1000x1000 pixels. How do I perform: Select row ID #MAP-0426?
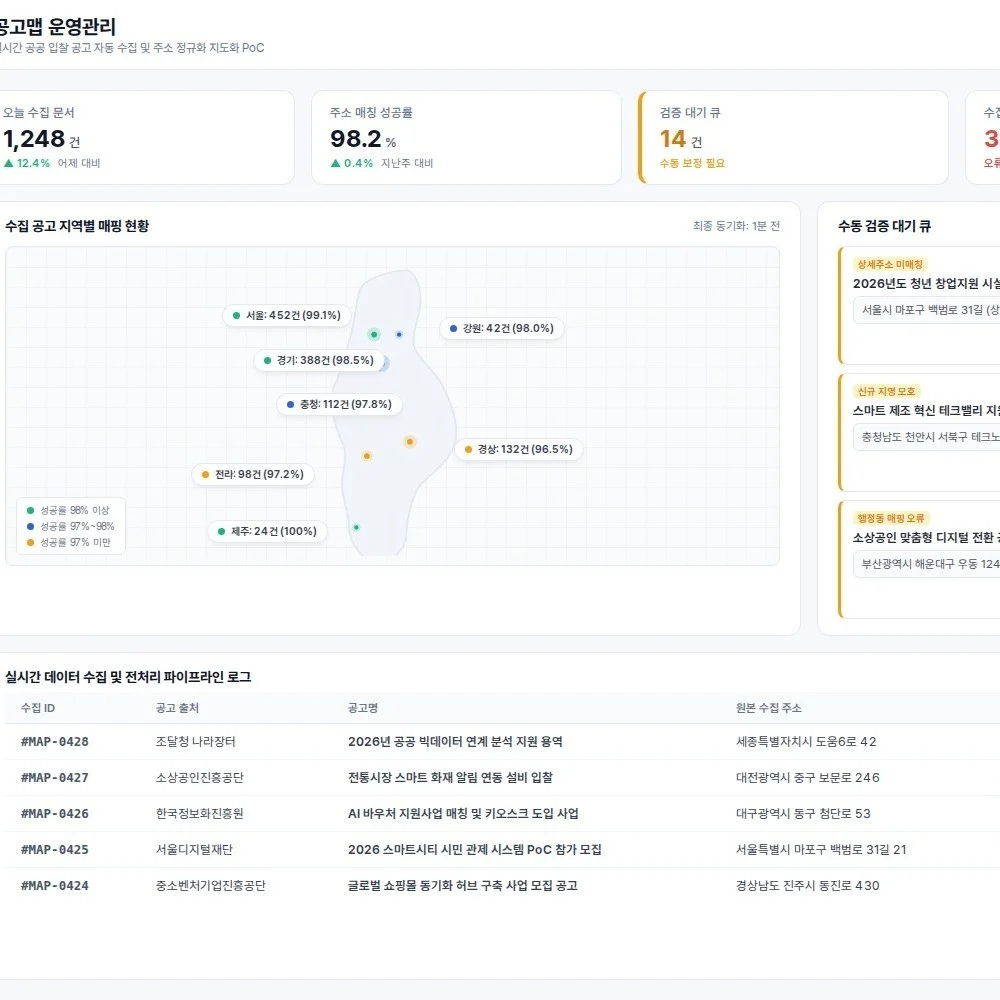tap(55, 814)
